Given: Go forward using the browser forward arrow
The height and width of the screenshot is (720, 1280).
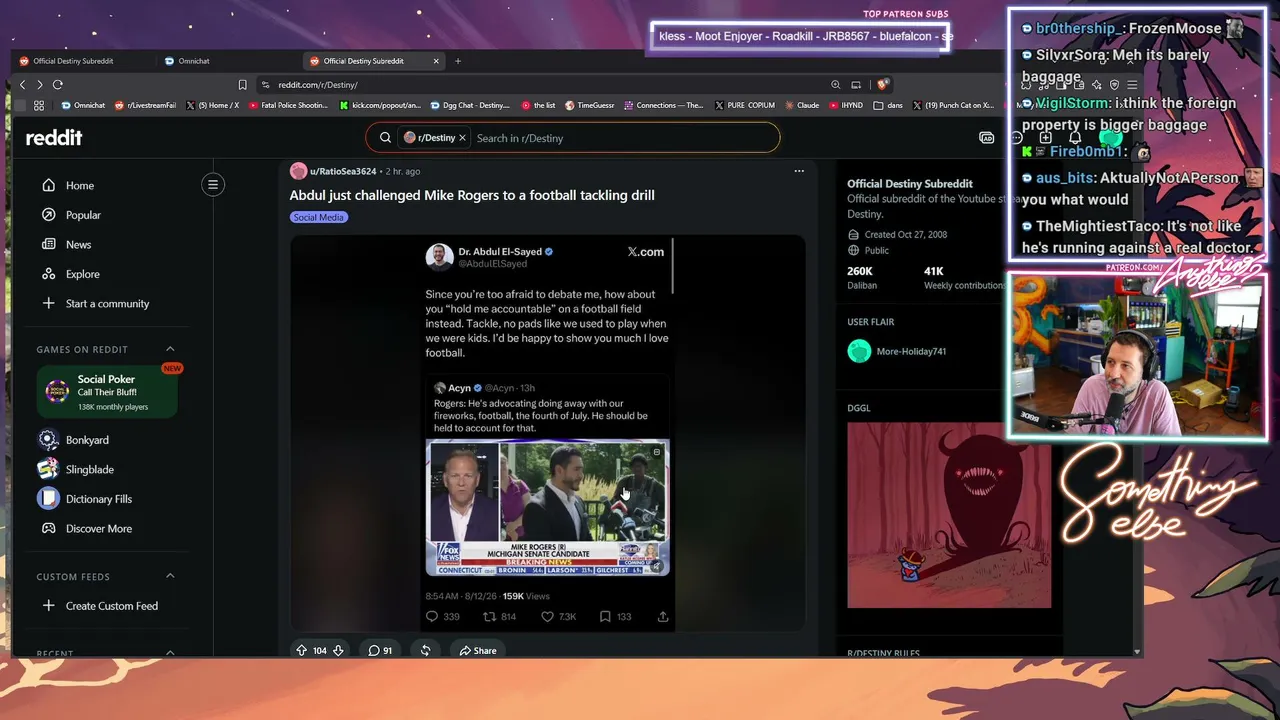Looking at the screenshot, I should tap(39, 85).
